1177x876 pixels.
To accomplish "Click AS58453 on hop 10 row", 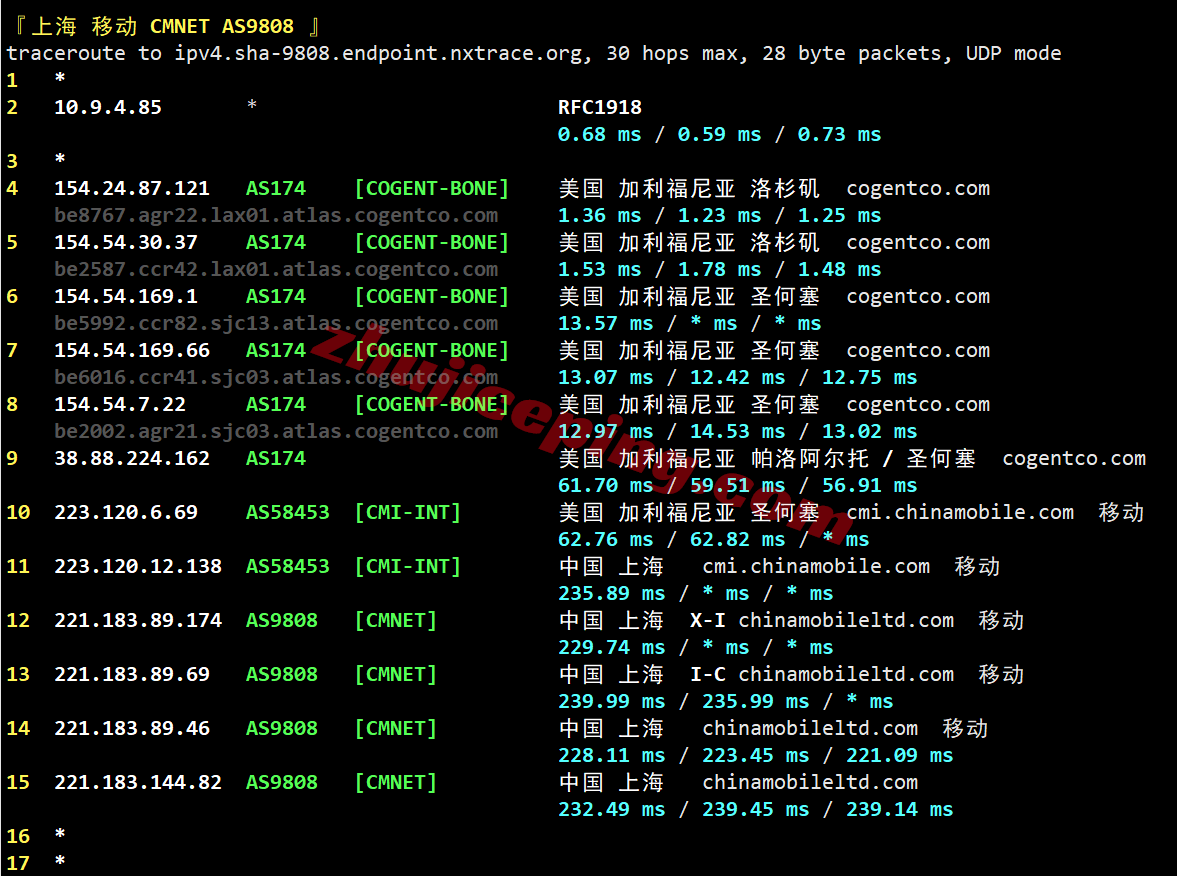I will (288, 513).
